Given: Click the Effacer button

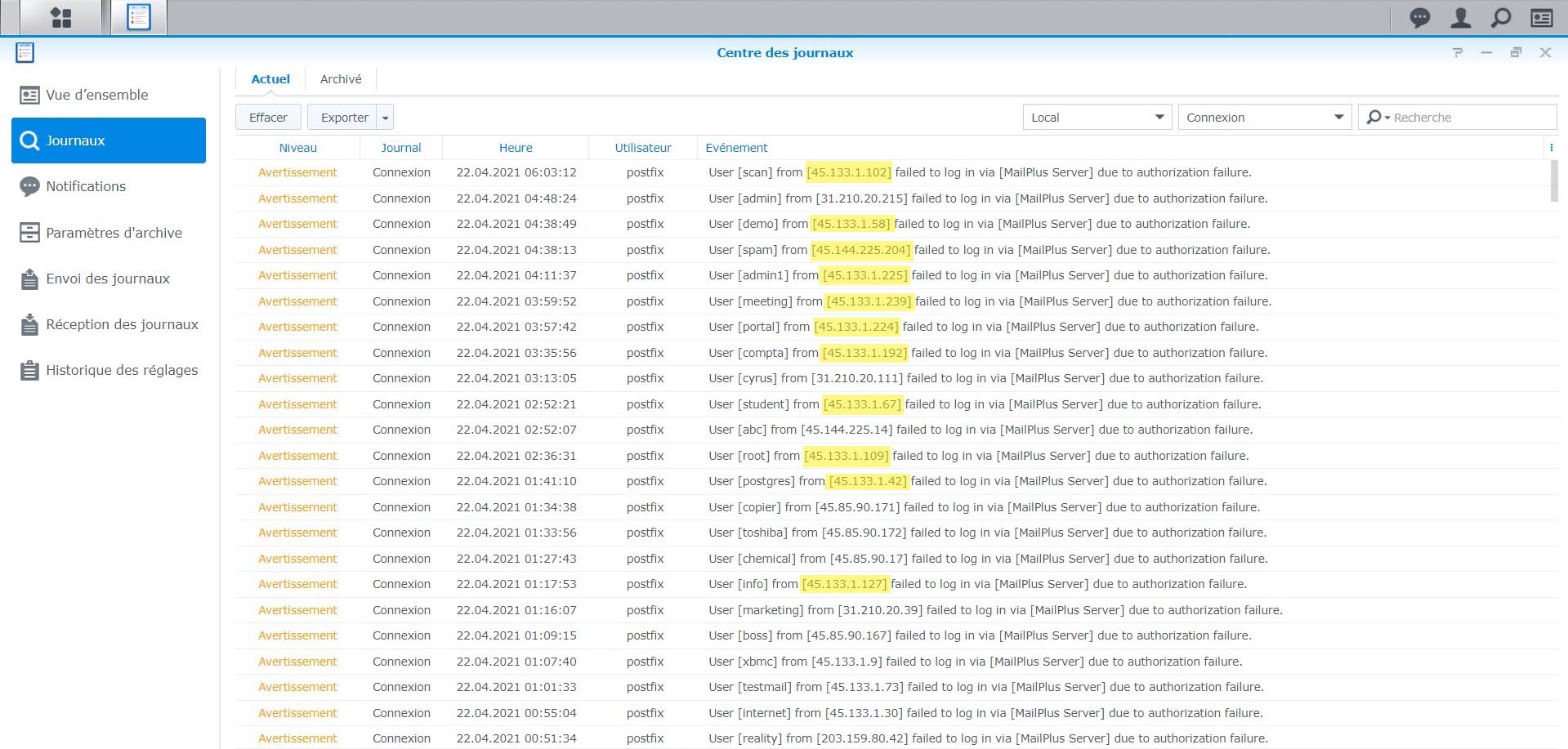Looking at the screenshot, I should pyautogui.click(x=268, y=118).
